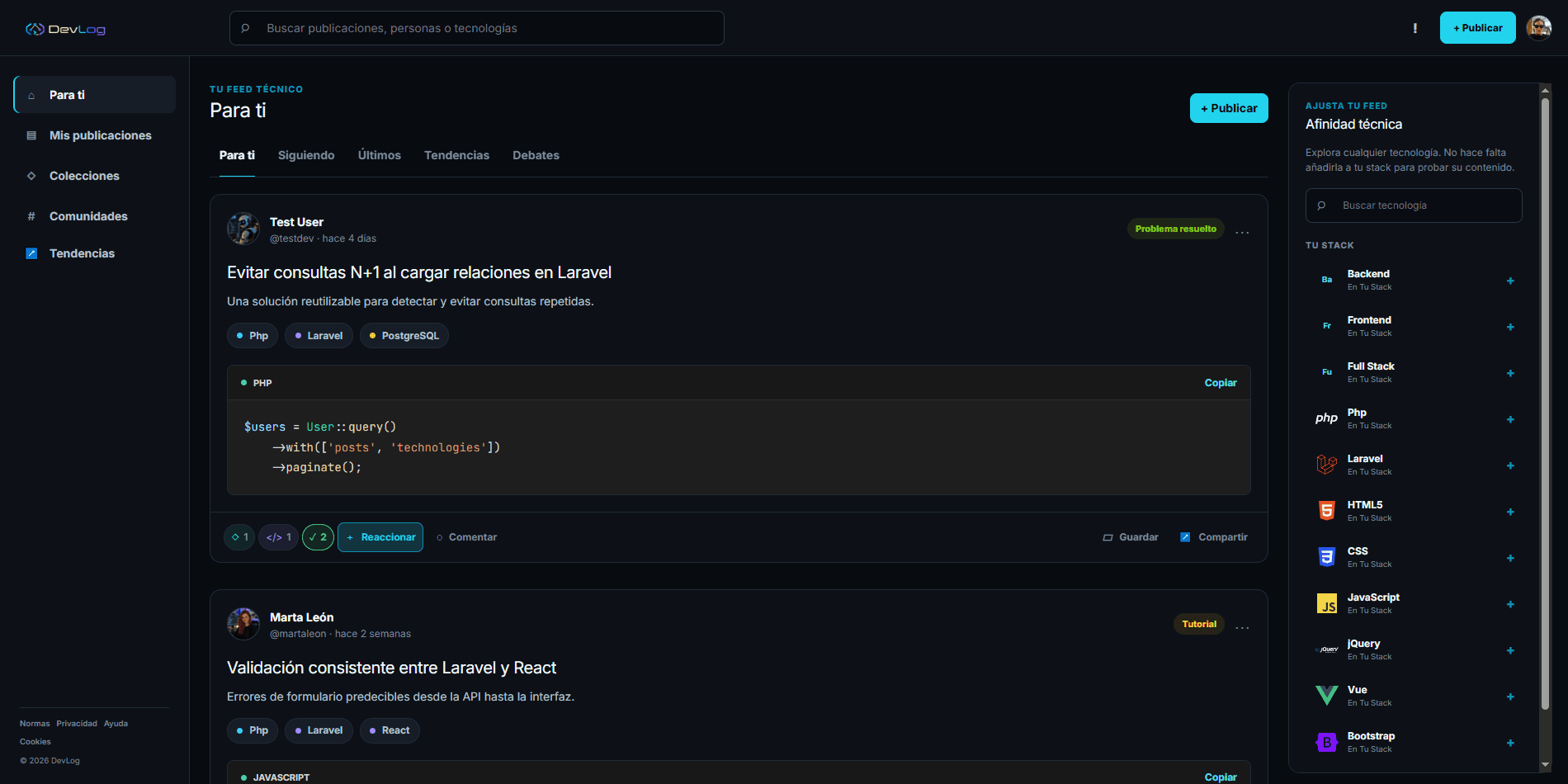The height and width of the screenshot is (784, 1568).
Task: Click the plus icon next to JavaScript
Action: pos(1510,604)
